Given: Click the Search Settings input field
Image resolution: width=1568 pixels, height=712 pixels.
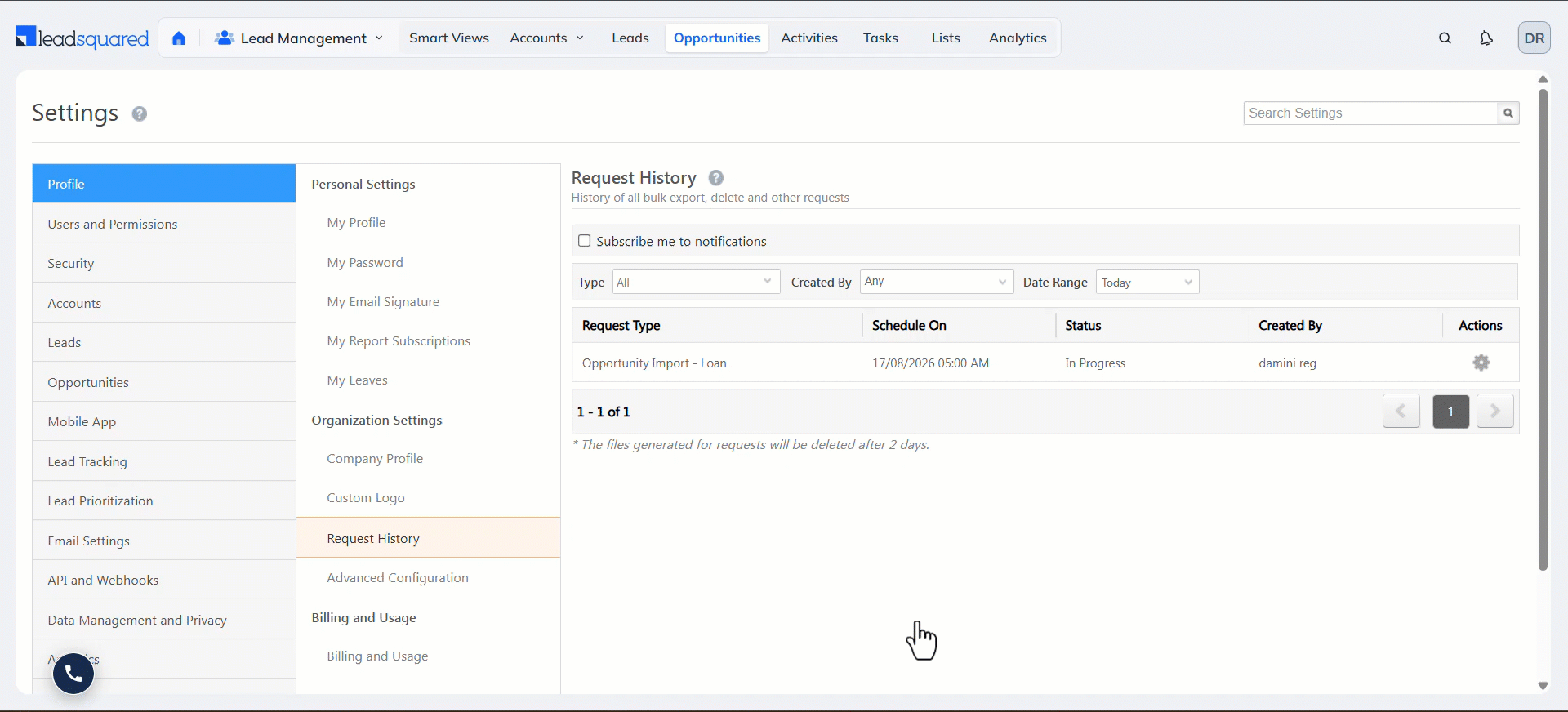Looking at the screenshot, I should click(1370, 113).
